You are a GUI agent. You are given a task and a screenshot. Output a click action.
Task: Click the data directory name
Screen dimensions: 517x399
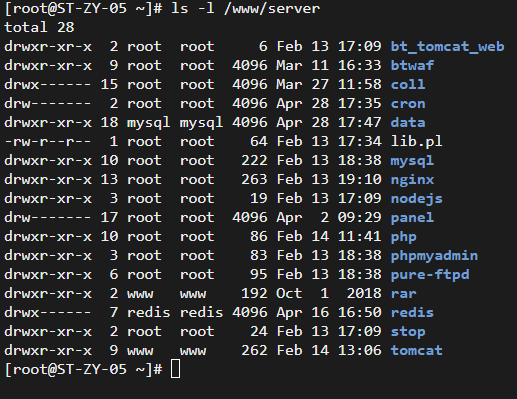pyautogui.click(x=408, y=123)
